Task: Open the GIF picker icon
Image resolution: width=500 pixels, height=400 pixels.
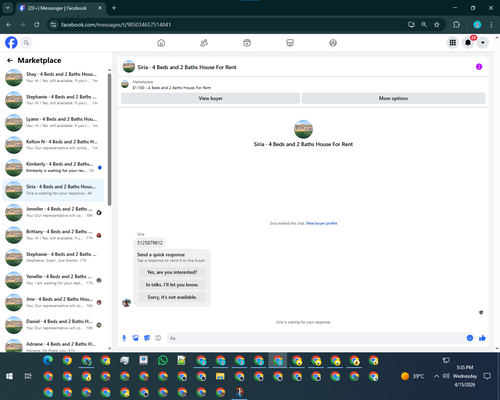Action: click(158, 338)
